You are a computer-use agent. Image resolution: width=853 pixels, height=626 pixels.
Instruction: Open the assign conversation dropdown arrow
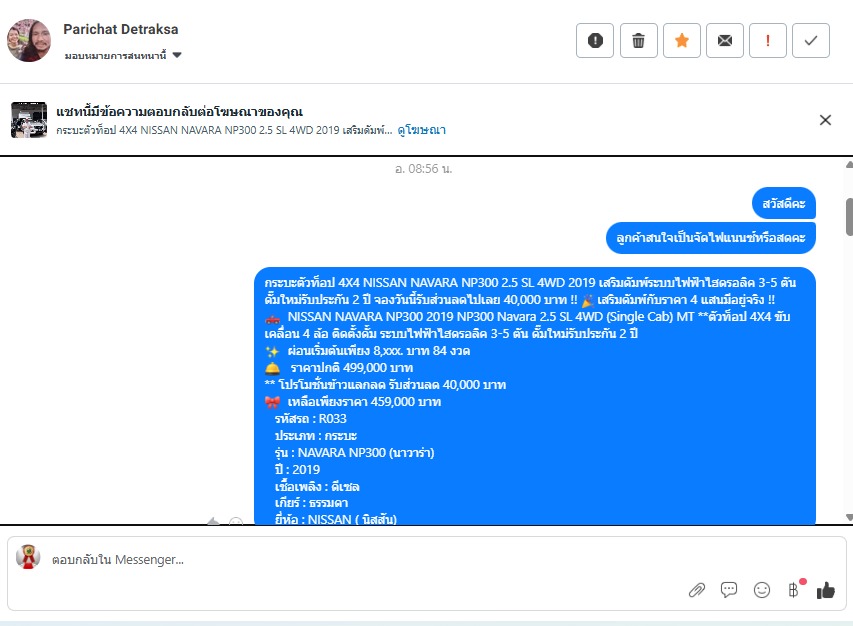(x=177, y=55)
